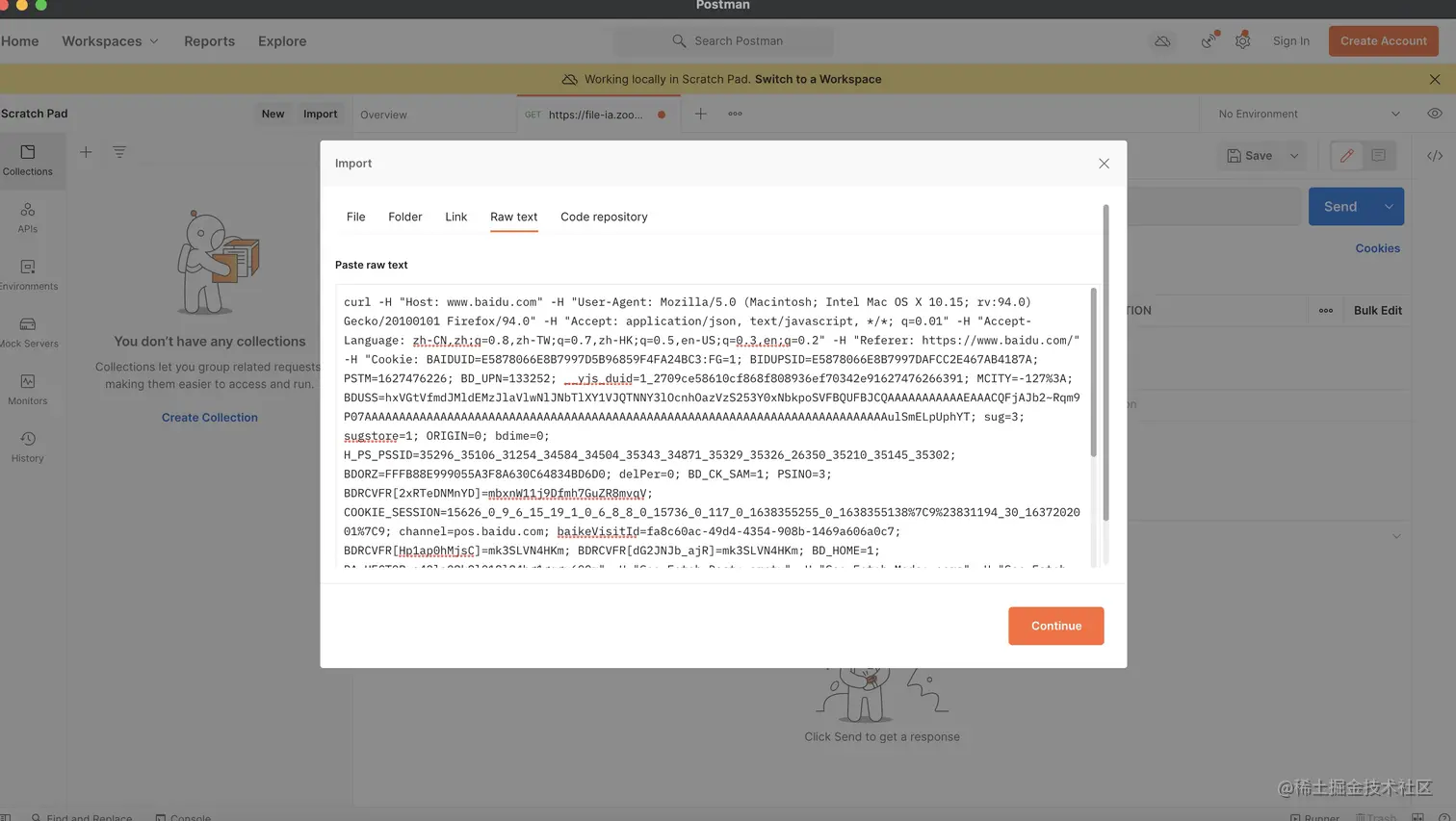Select the Folder import tab
Image resolution: width=1456 pixels, height=821 pixels.
coord(405,217)
